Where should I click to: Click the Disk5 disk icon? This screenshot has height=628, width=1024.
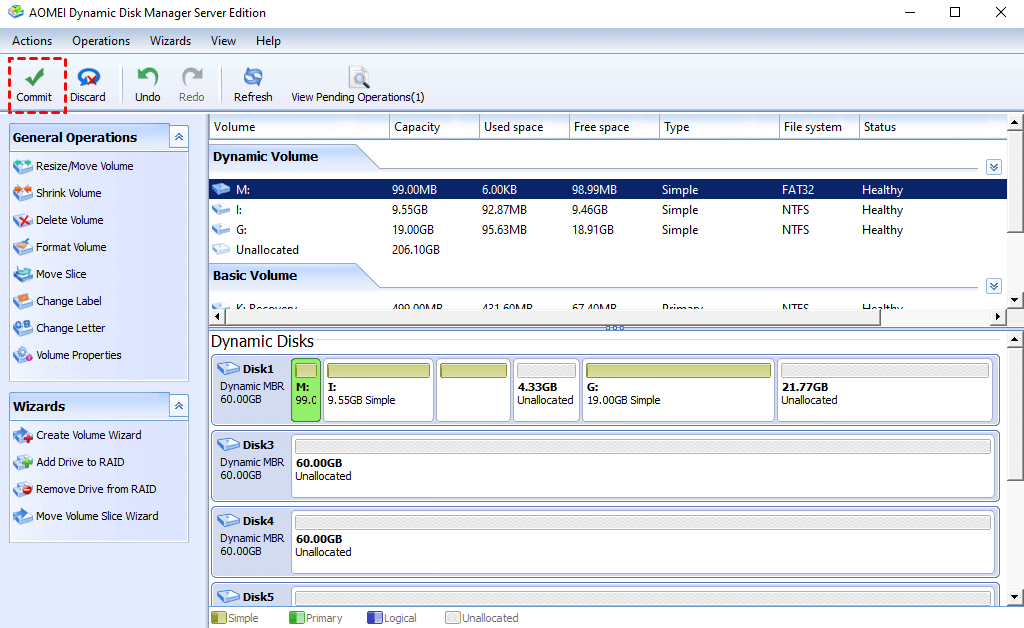229,597
